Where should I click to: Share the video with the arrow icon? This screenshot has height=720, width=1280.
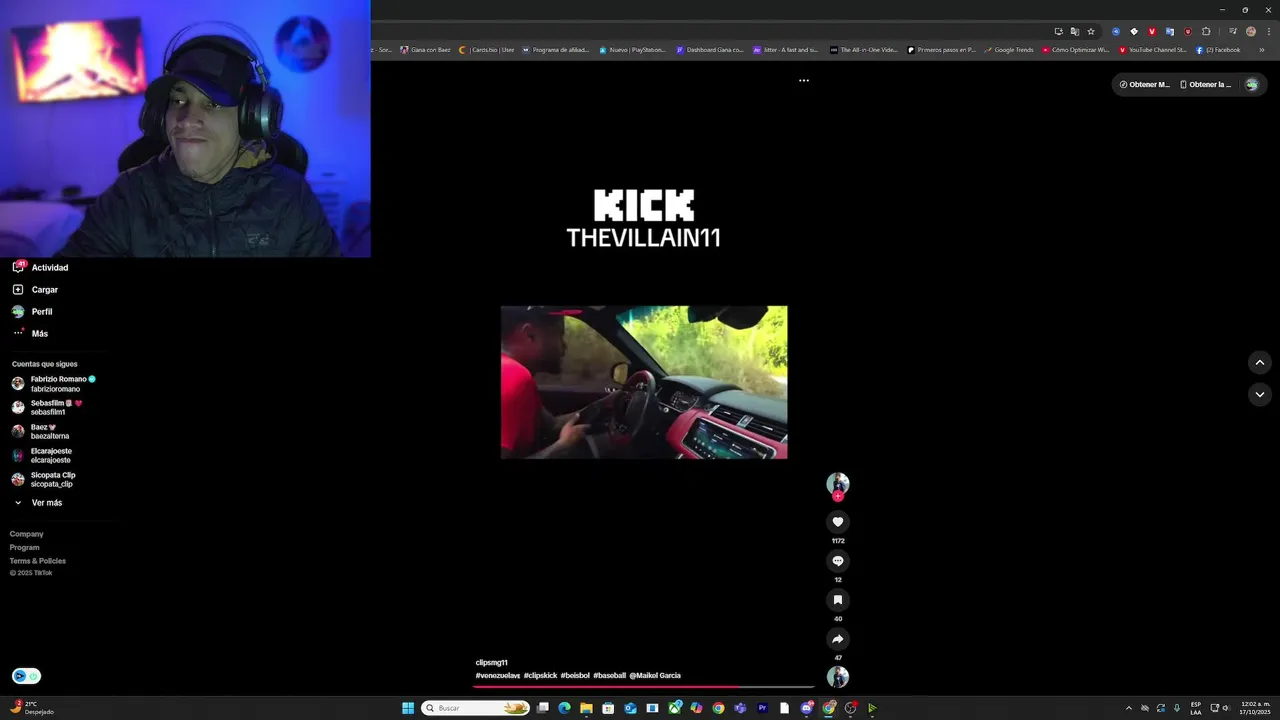tap(838, 639)
